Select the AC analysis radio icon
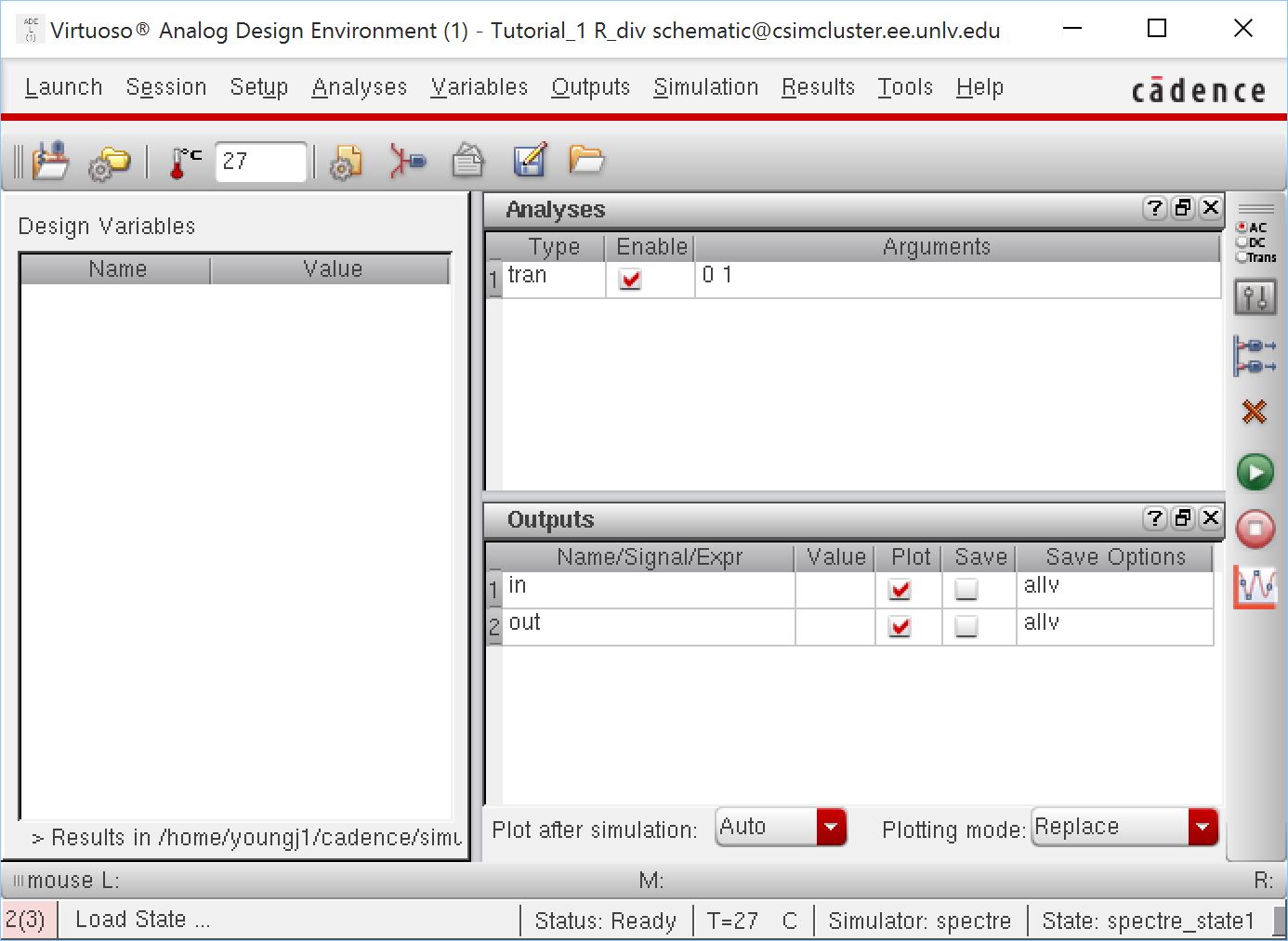 point(1242,227)
